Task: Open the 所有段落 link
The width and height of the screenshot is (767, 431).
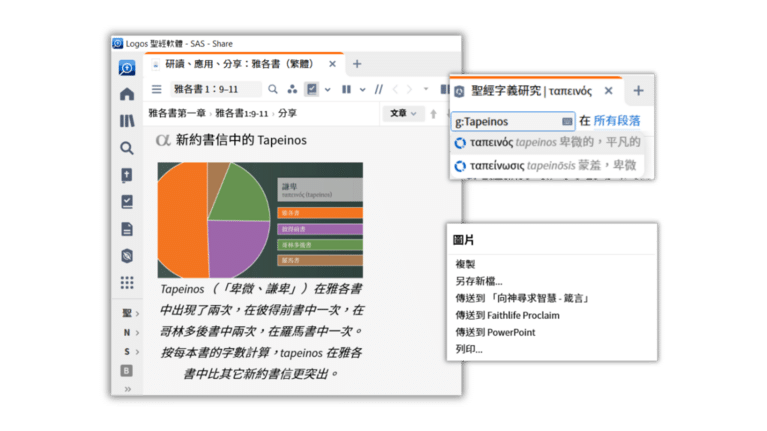Action: tap(616, 121)
